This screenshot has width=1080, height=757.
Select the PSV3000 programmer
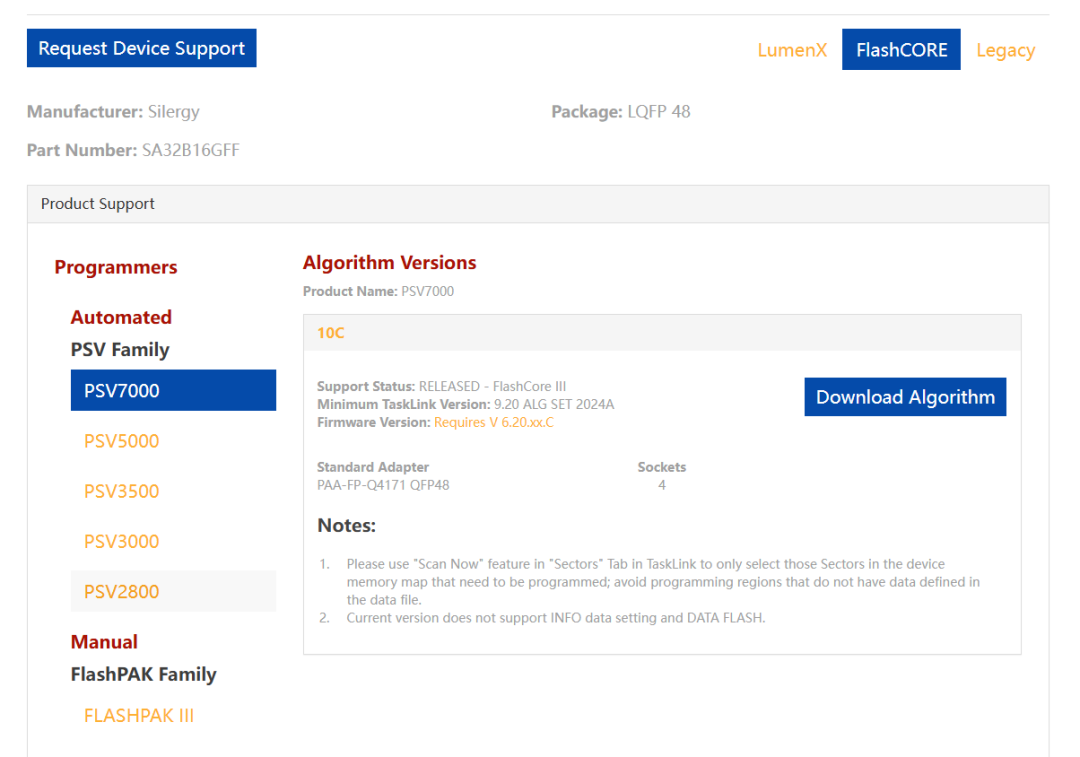pyautogui.click(x=121, y=541)
